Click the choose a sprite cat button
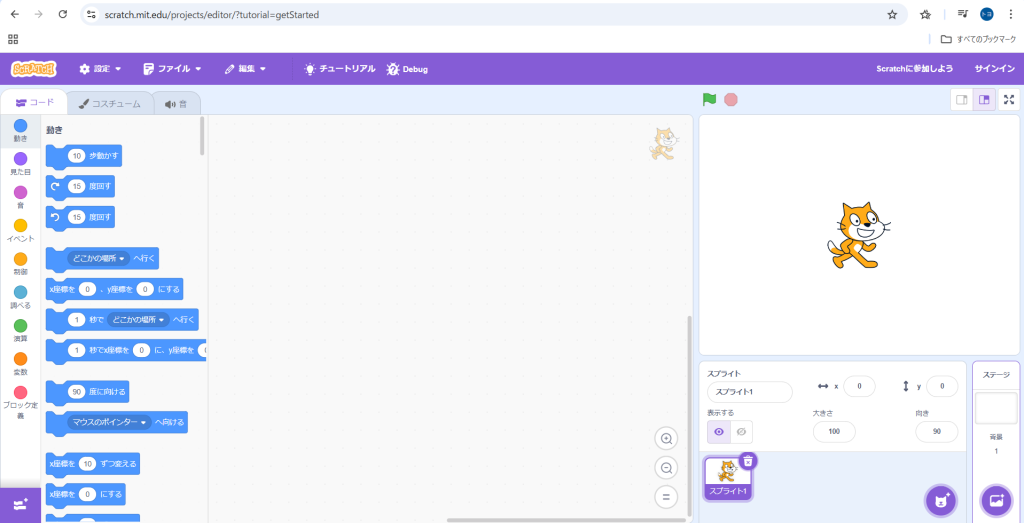 939,499
